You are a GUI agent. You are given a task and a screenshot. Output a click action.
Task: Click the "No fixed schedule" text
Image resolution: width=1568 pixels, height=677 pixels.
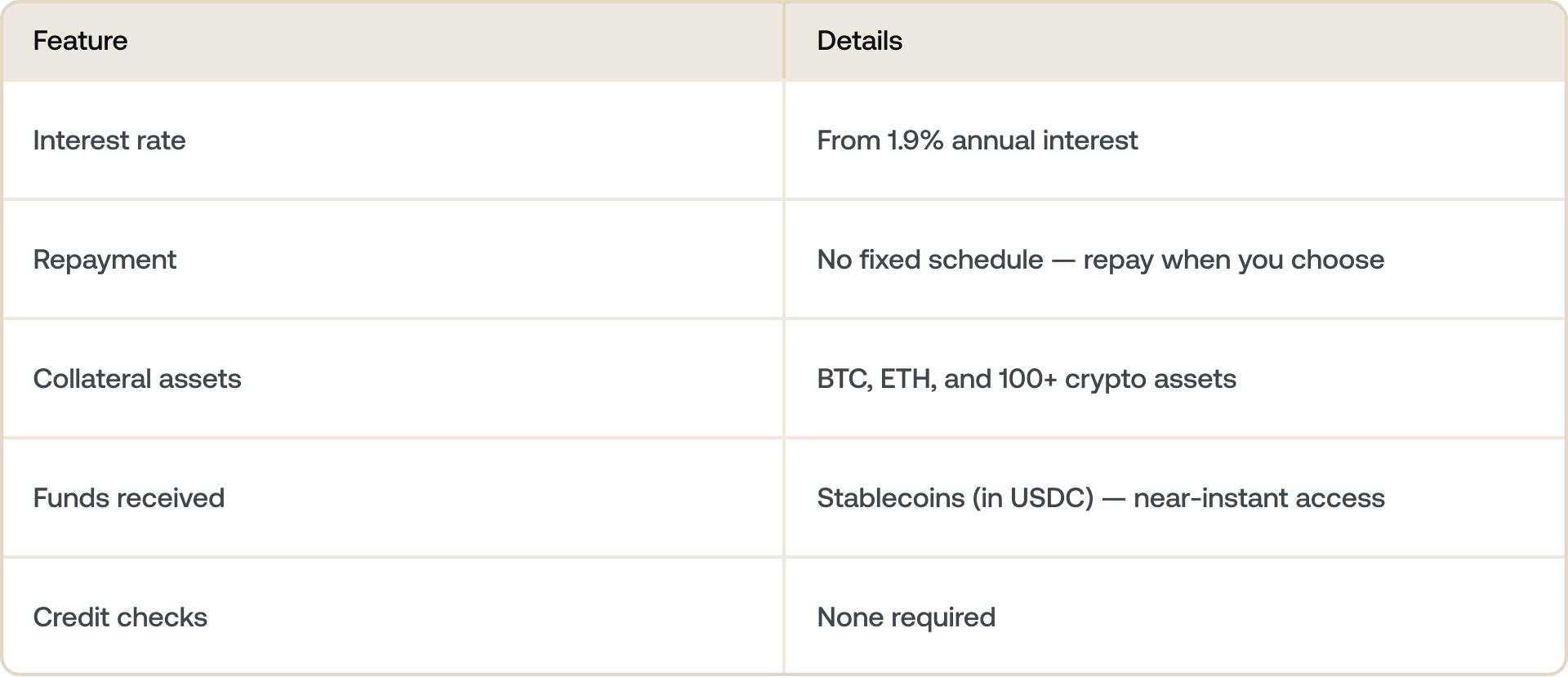click(x=930, y=260)
